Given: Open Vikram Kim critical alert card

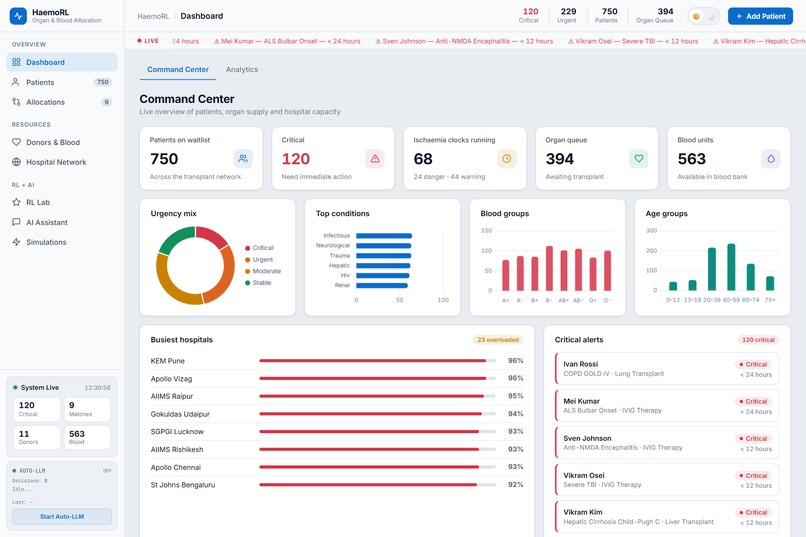Looking at the screenshot, I should pyautogui.click(x=667, y=516).
